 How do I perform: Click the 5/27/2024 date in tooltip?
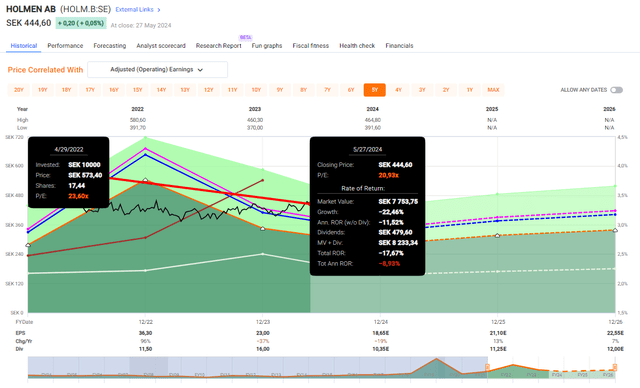(x=367, y=149)
